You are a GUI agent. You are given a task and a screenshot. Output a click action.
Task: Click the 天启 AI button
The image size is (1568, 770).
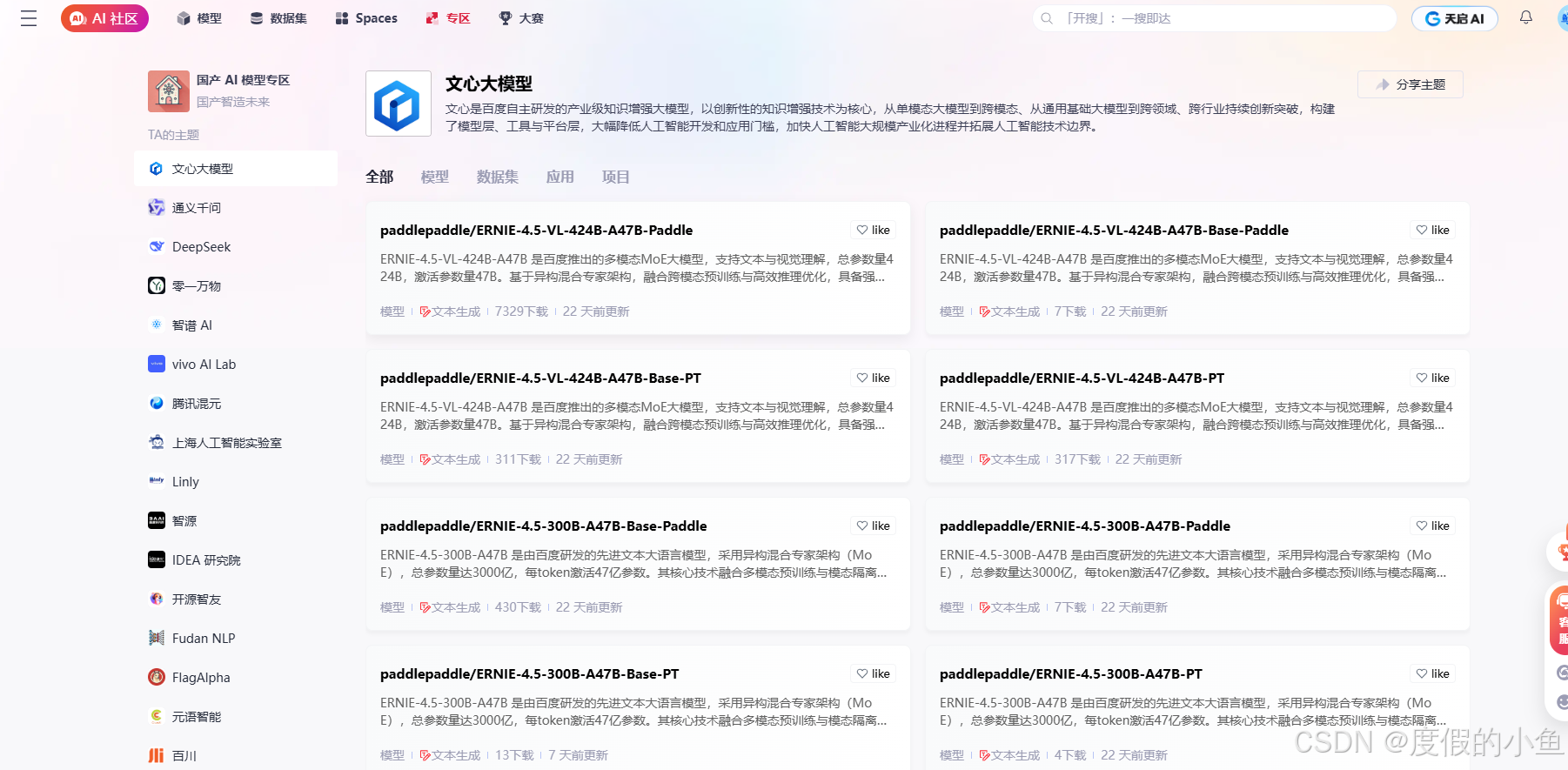[x=1455, y=18]
